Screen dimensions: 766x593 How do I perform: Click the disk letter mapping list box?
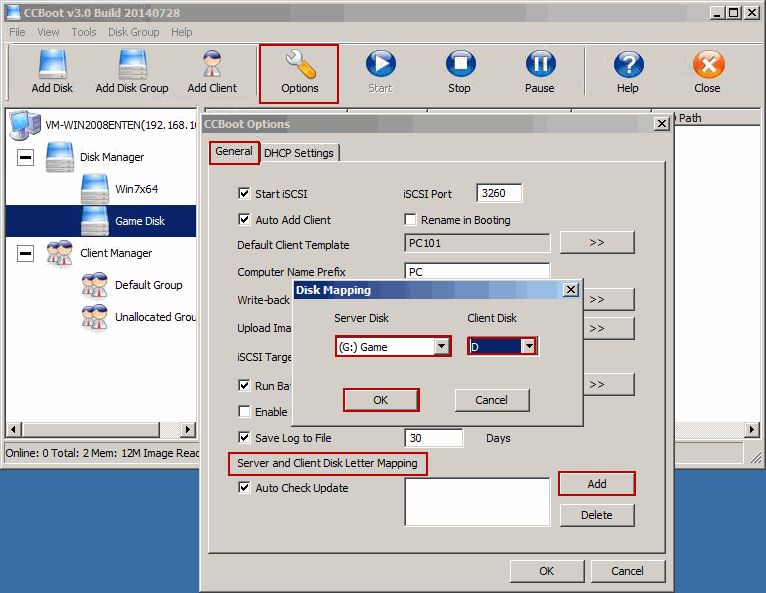tap(477, 502)
